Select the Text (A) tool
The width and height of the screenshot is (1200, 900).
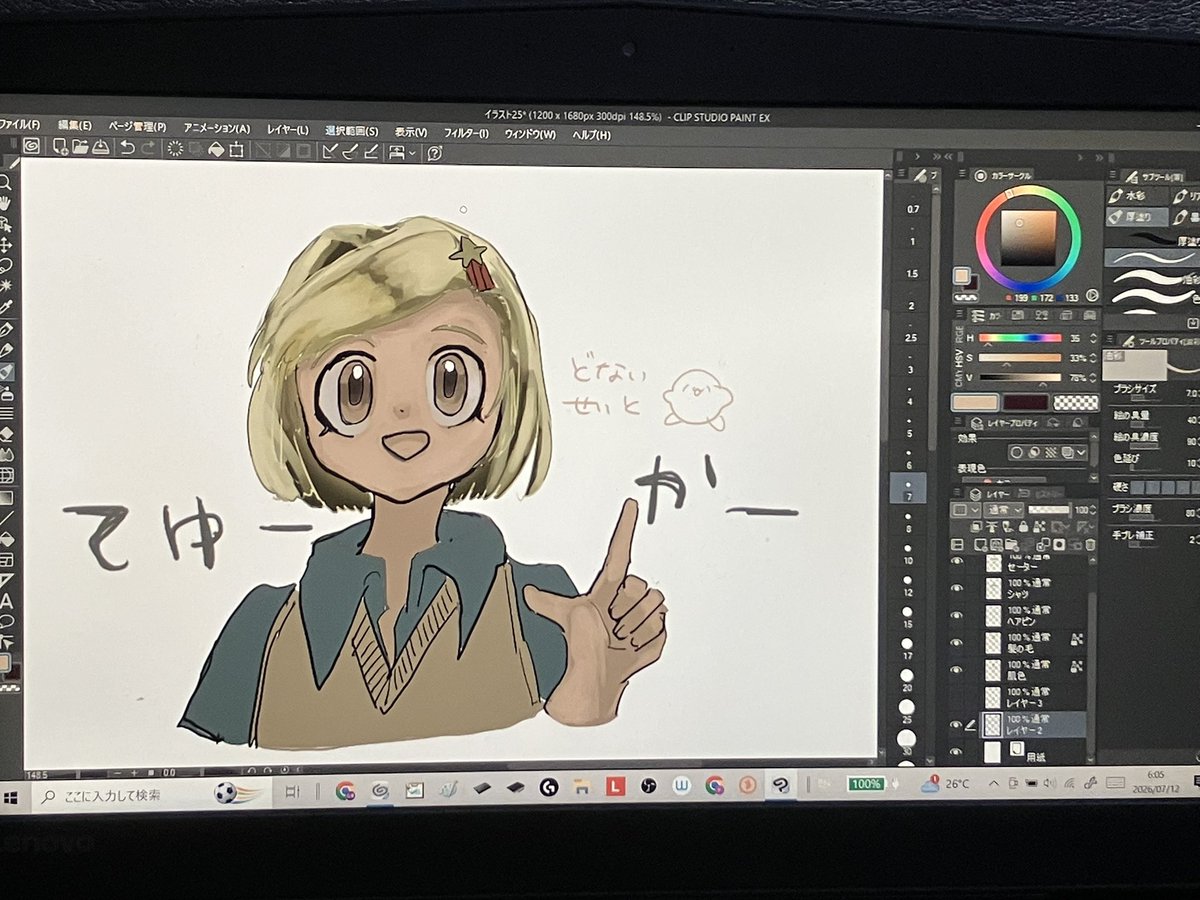(x=5, y=601)
